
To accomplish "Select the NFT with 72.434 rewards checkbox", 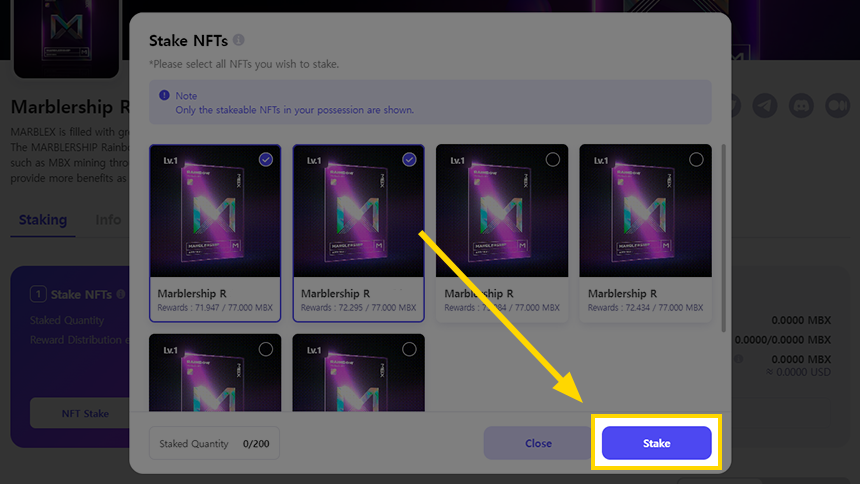I will [x=696, y=160].
